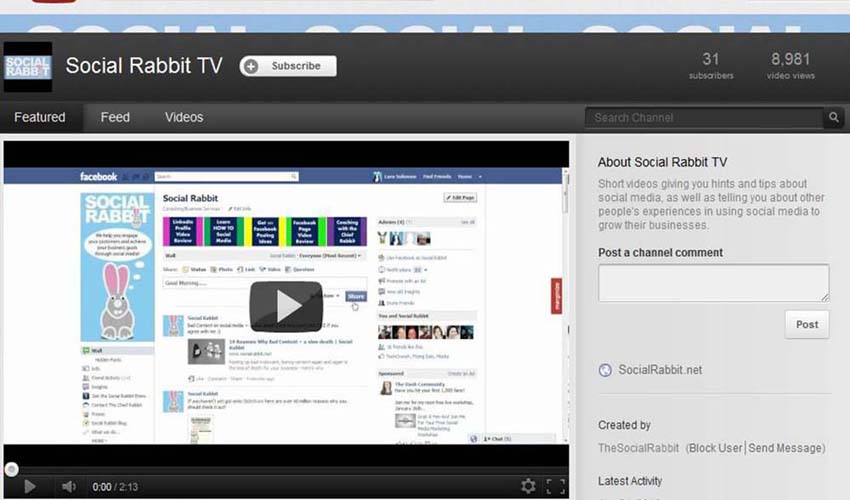Switch to the Feed tab

pyautogui.click(x=115, y=117)
